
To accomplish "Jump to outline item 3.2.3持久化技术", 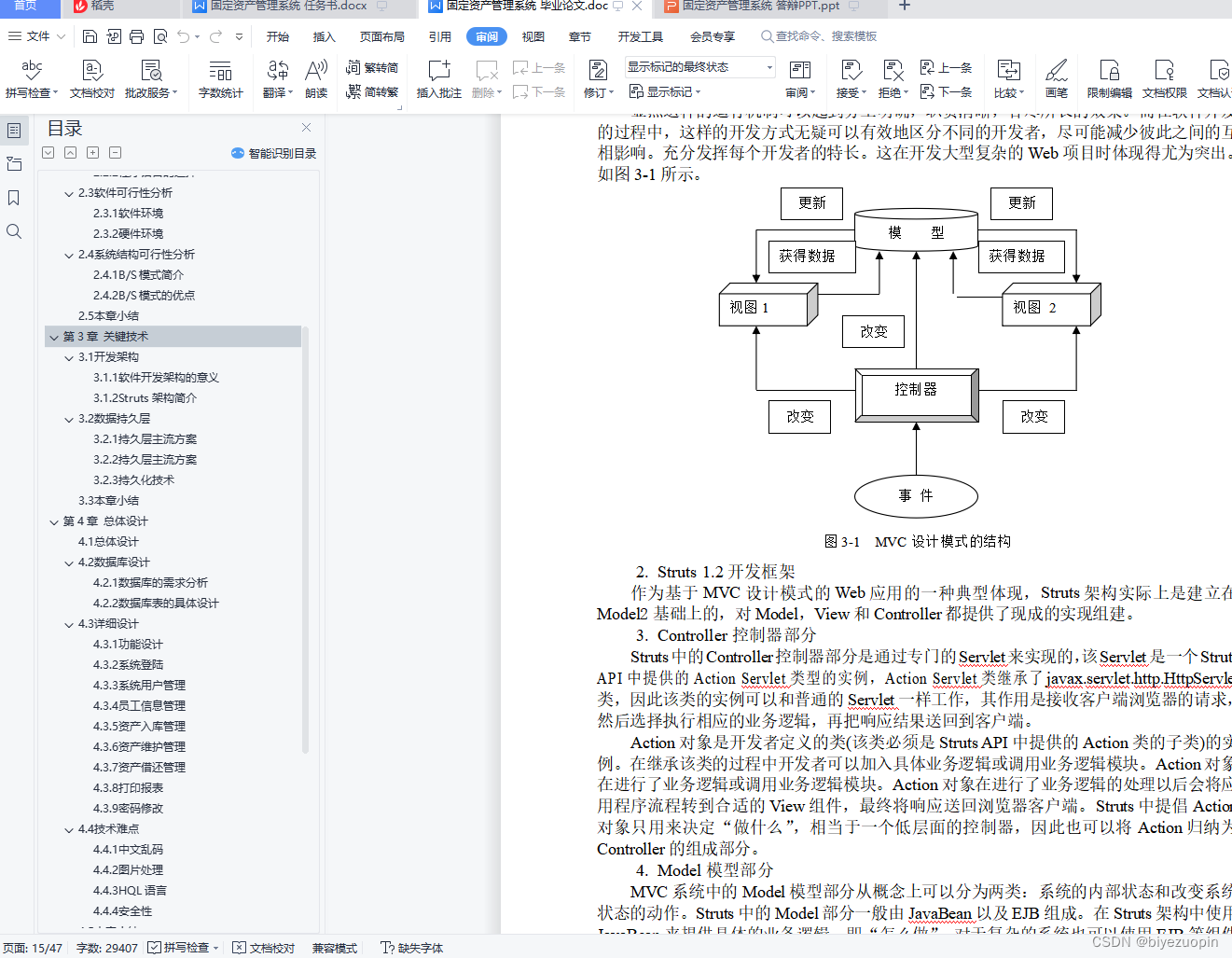I will (x=133, y=480).
